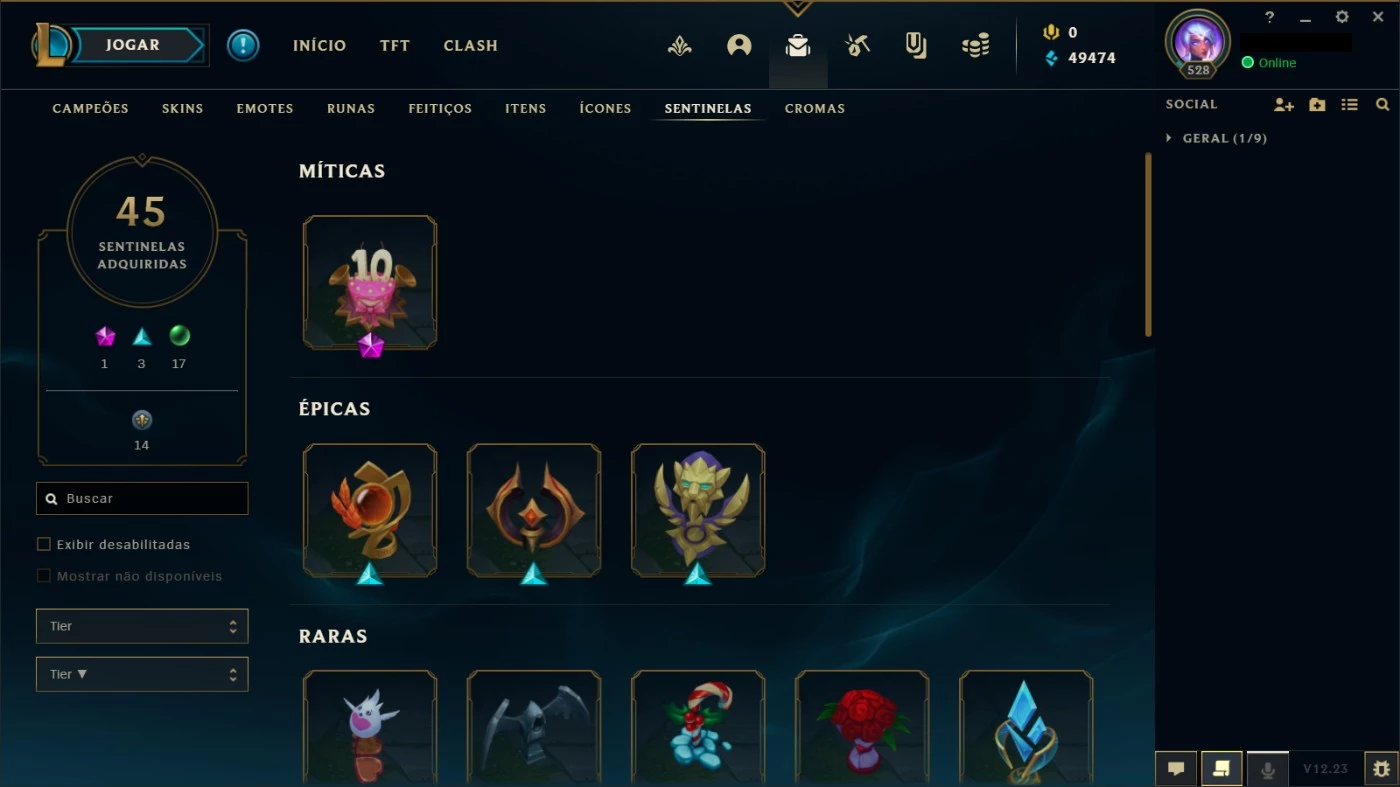Toggle the Mostrar não disponíveis checkbox
Screen dimensions: 1400x787
pyautogui.click(x=43, y=576)
